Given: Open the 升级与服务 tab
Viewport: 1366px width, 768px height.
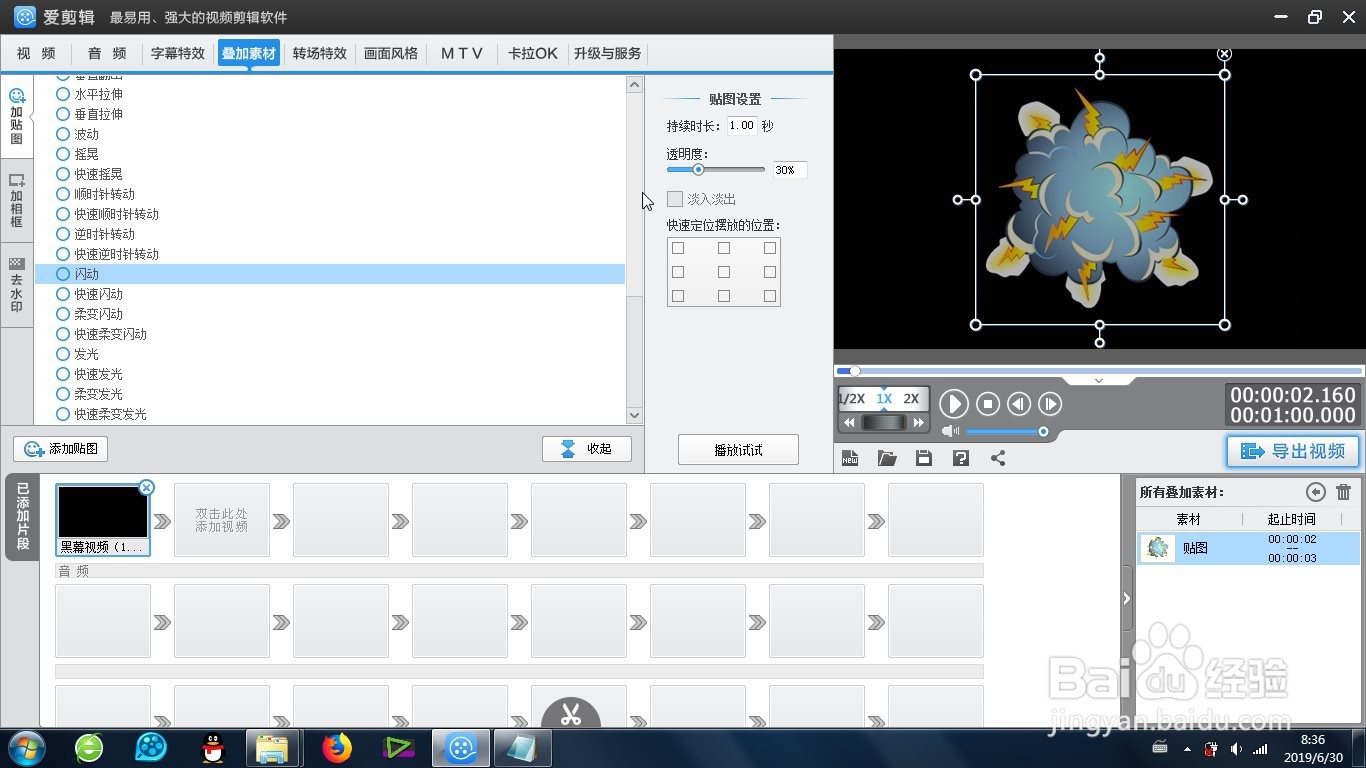Looking at the screenshot, I should [x=608, y=54].
